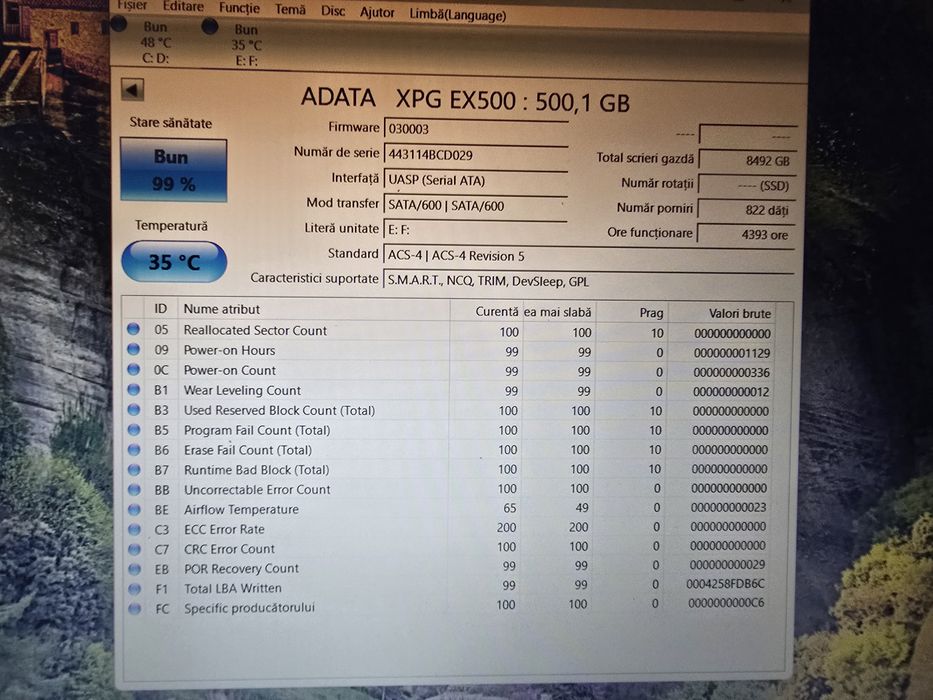Viewport: 933px width, 700px height.
Task: Click the Nume atribut column header
Action: [314, 310]
